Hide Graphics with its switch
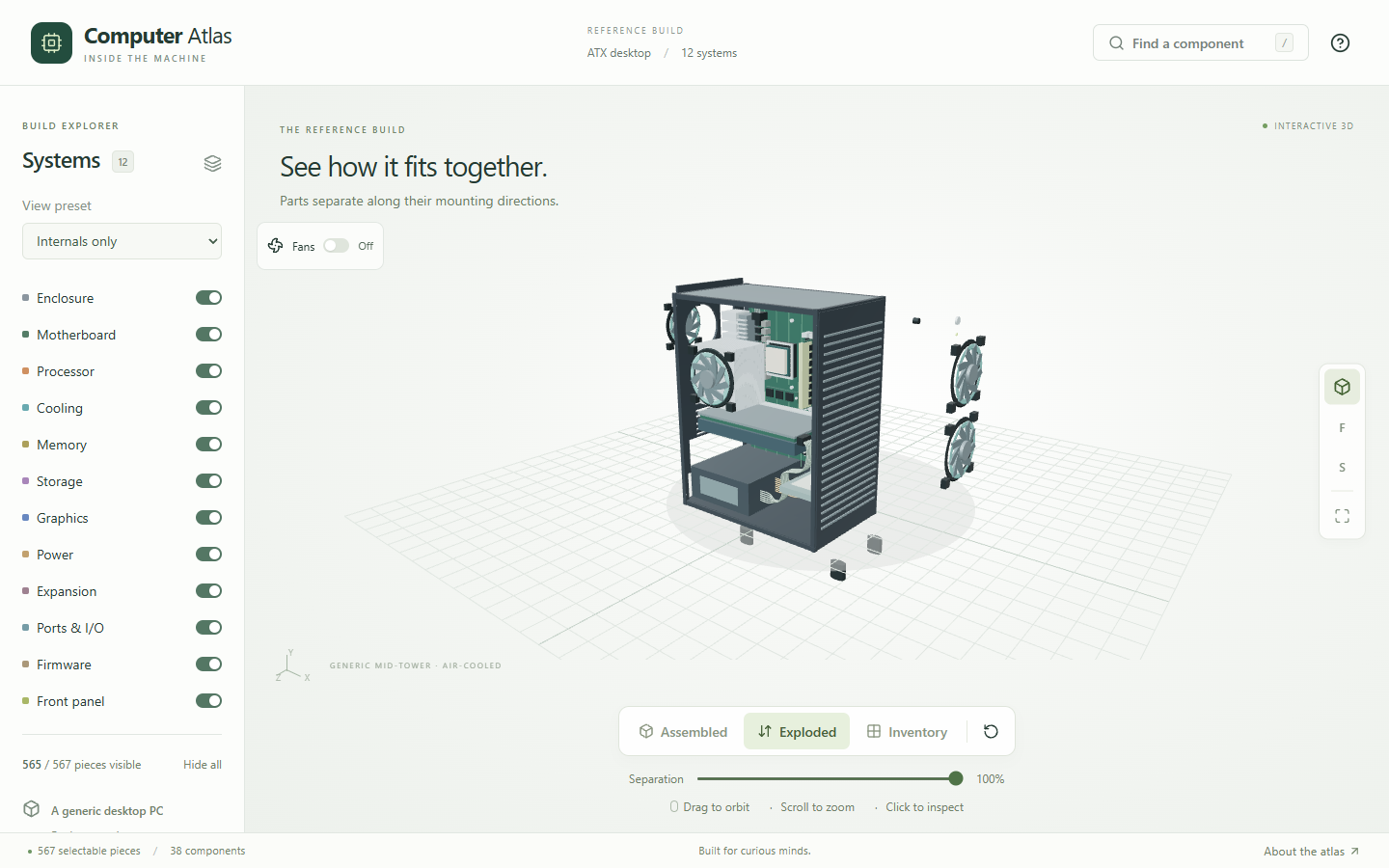Viewport: 1389px width, 868px height. pos(208,518)
